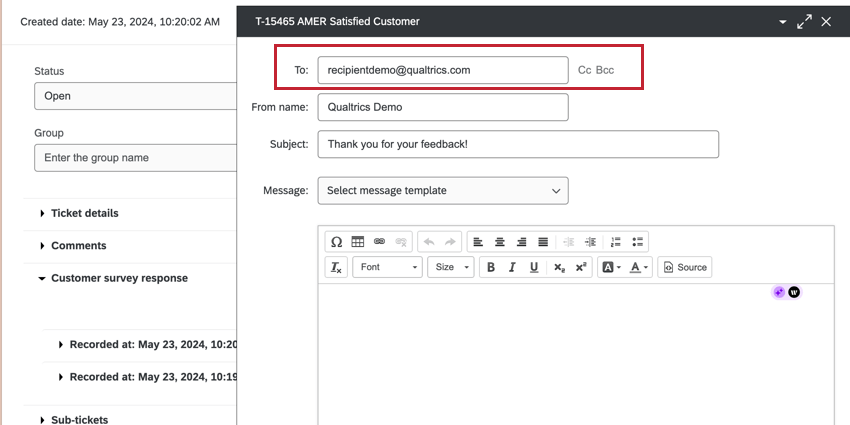Insert a bulleted list
This screenshot has height=425, width=850.
[638, 242]
